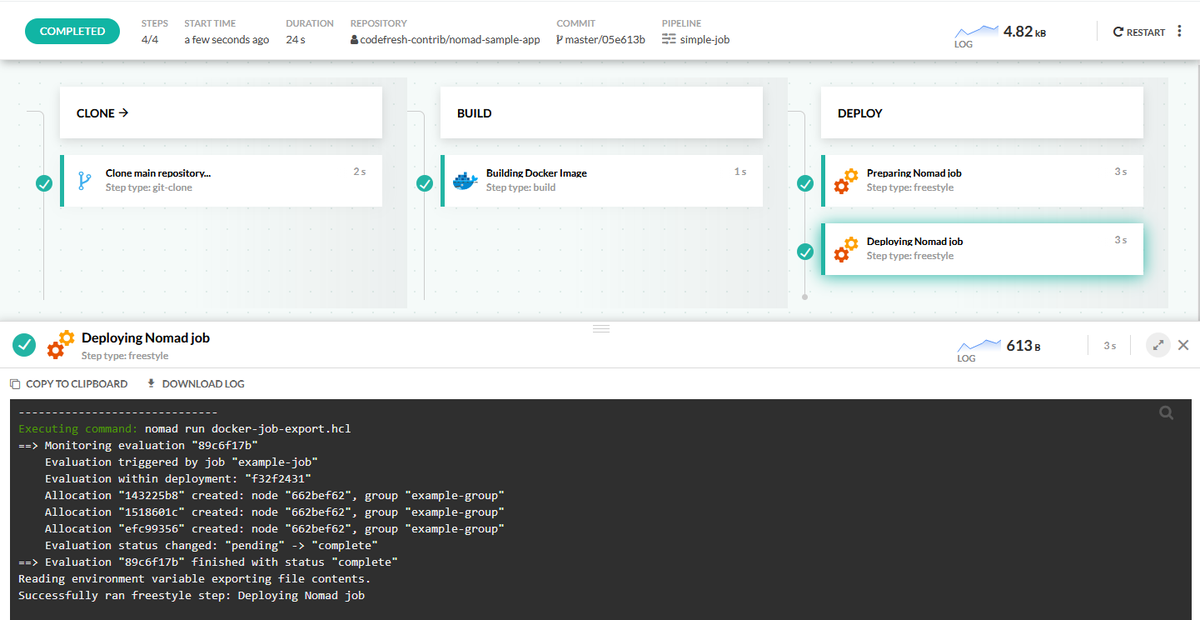Click COPY TO CLIPBOARD
Viewport: 1200px width, 620px height.
pyautogui.click(x=69, y=384)
